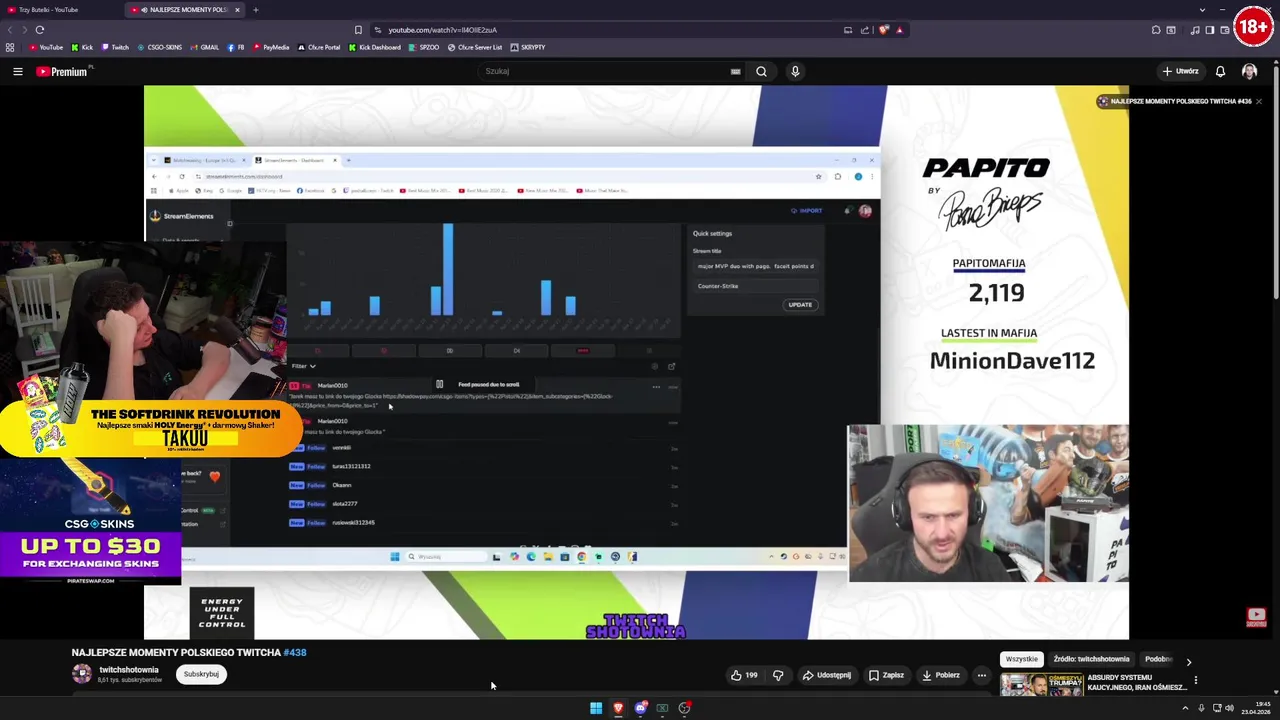
Task: Open the Windows Start menu
Action: 596,708
